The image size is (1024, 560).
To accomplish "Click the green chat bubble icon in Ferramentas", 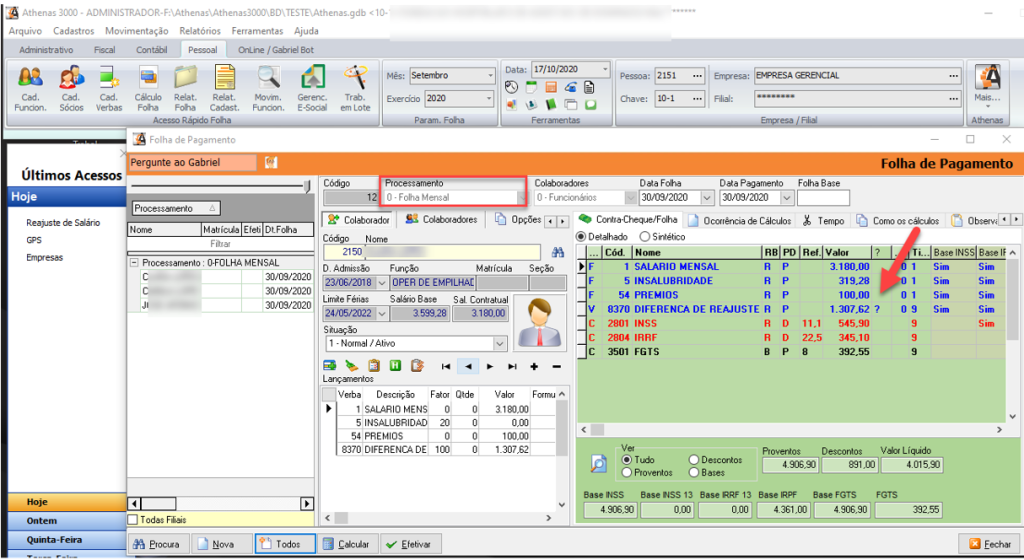I will 590,104.
